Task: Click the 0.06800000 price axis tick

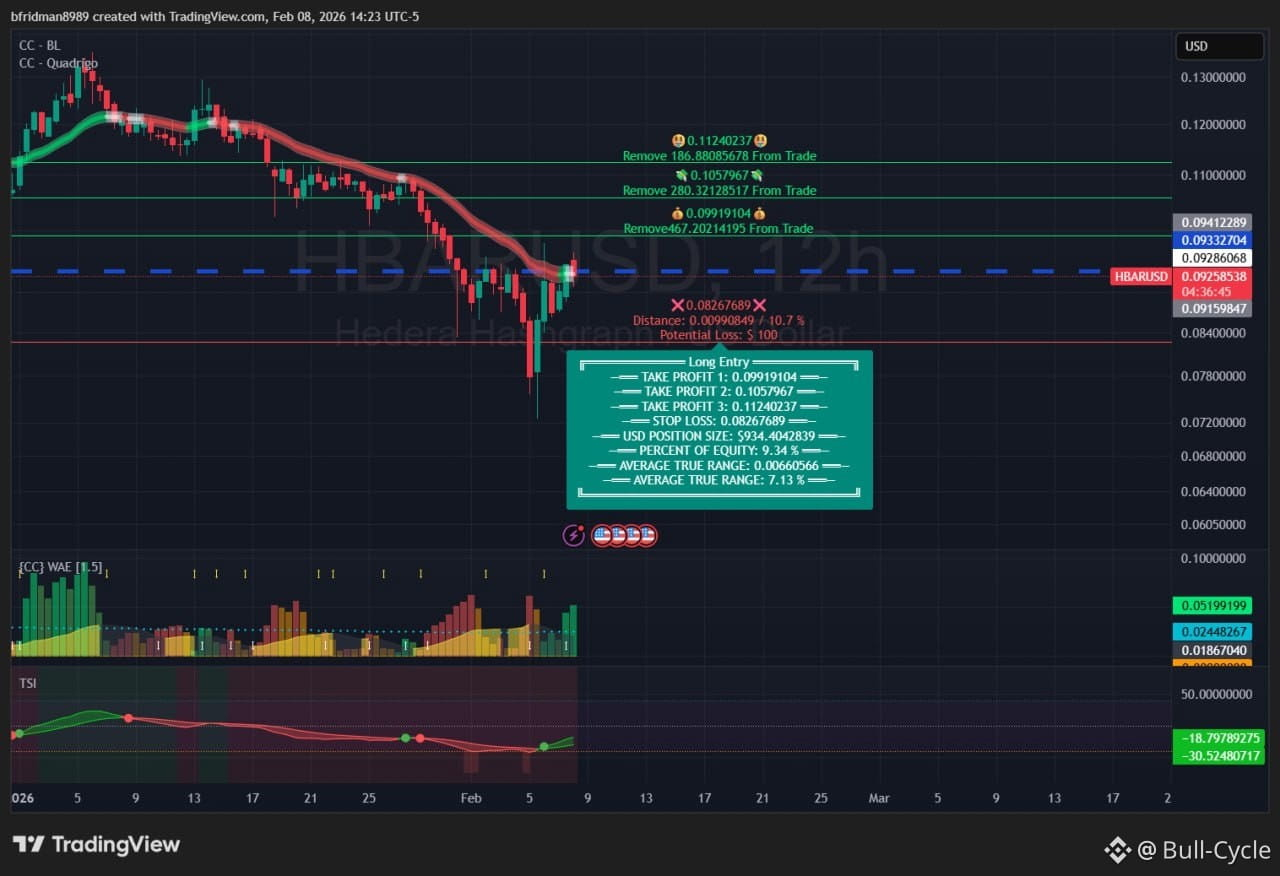Action: tap(1213, 456)
